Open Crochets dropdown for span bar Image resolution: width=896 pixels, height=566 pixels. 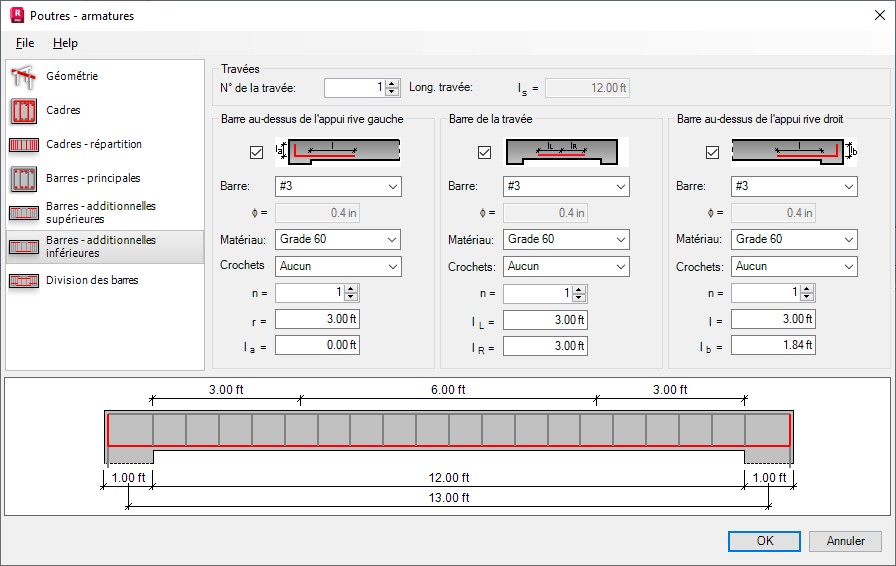click(x=566, y=266)
